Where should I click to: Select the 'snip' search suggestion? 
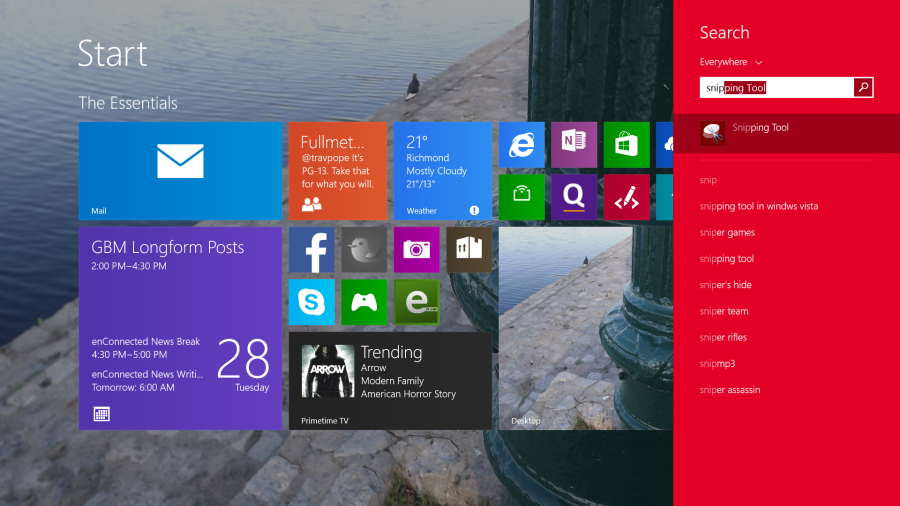tap(708, 180)
